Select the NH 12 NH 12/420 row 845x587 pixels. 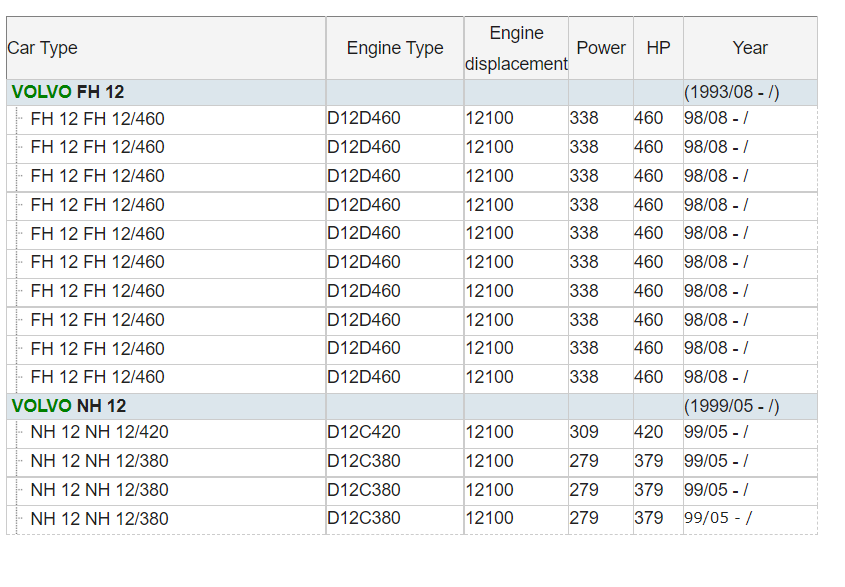point(412,433)
